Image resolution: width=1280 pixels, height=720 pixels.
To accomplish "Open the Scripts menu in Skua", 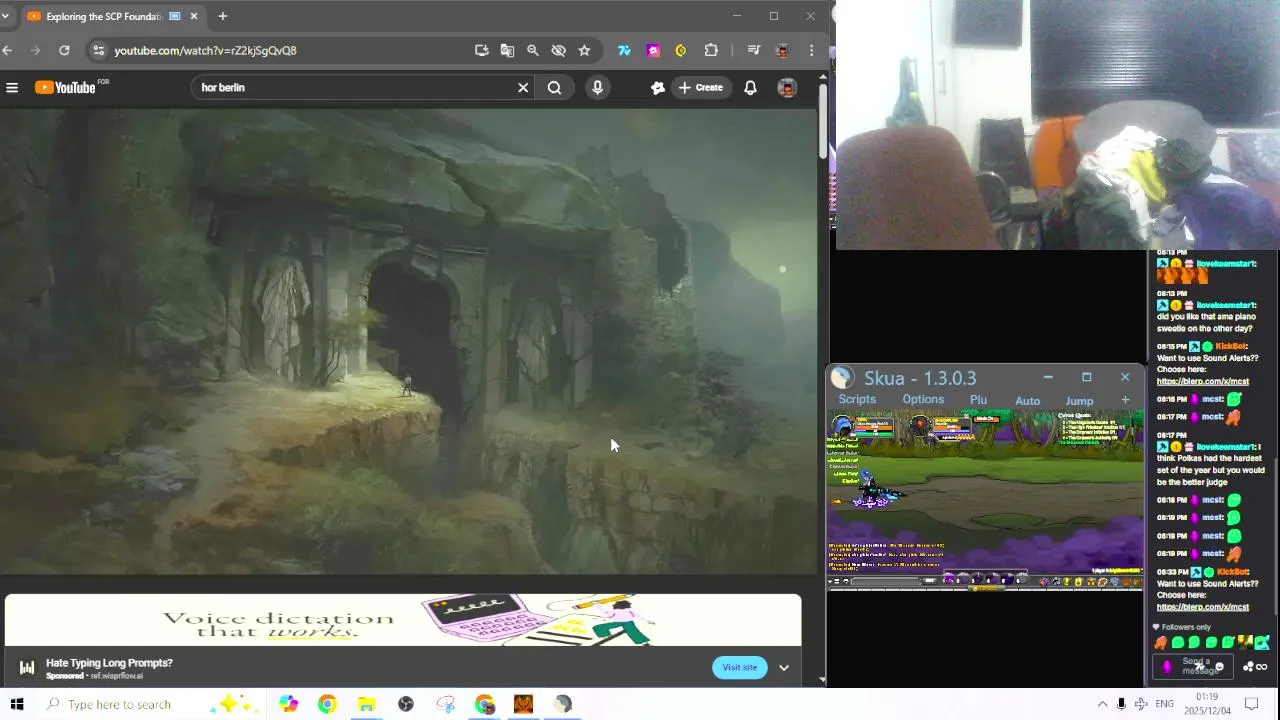I will click(x=857, y=399).
